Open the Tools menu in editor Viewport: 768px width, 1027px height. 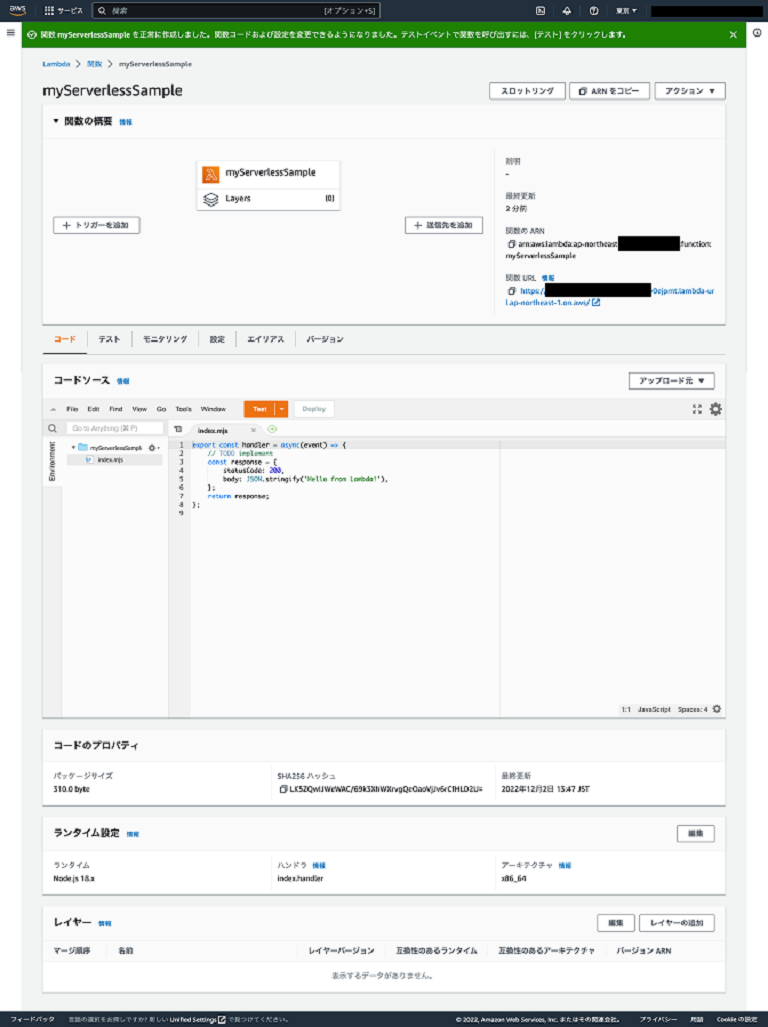184,409
